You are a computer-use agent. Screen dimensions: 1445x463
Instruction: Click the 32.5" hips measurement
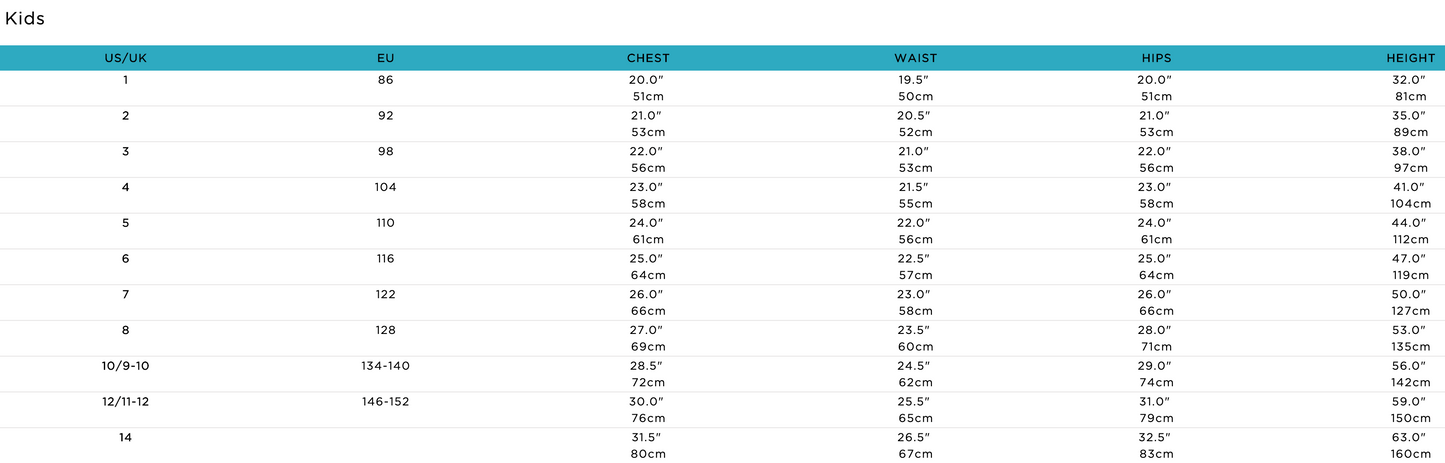[1156, 438]
